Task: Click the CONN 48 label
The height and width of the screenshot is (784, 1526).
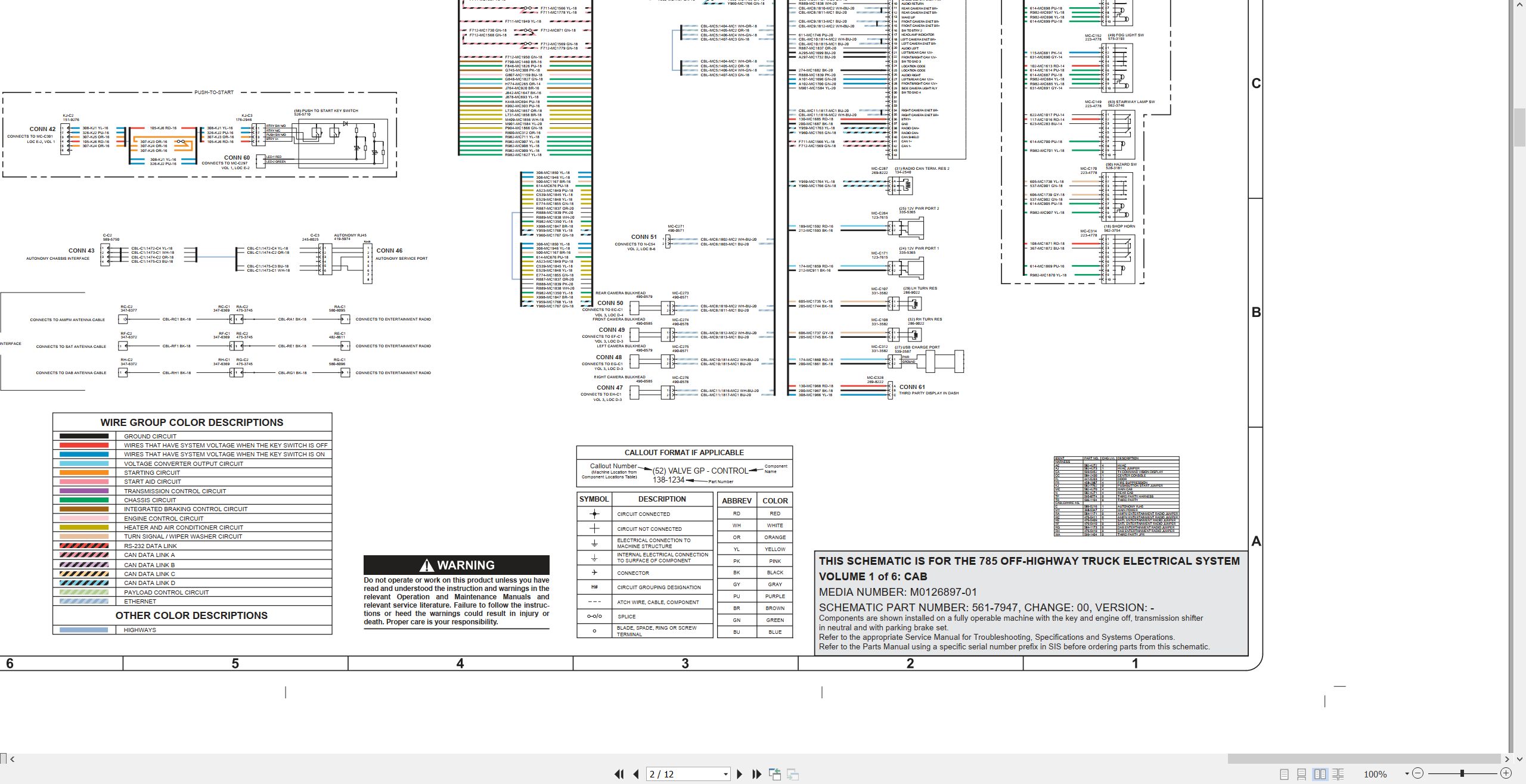Action: point(609,357)
